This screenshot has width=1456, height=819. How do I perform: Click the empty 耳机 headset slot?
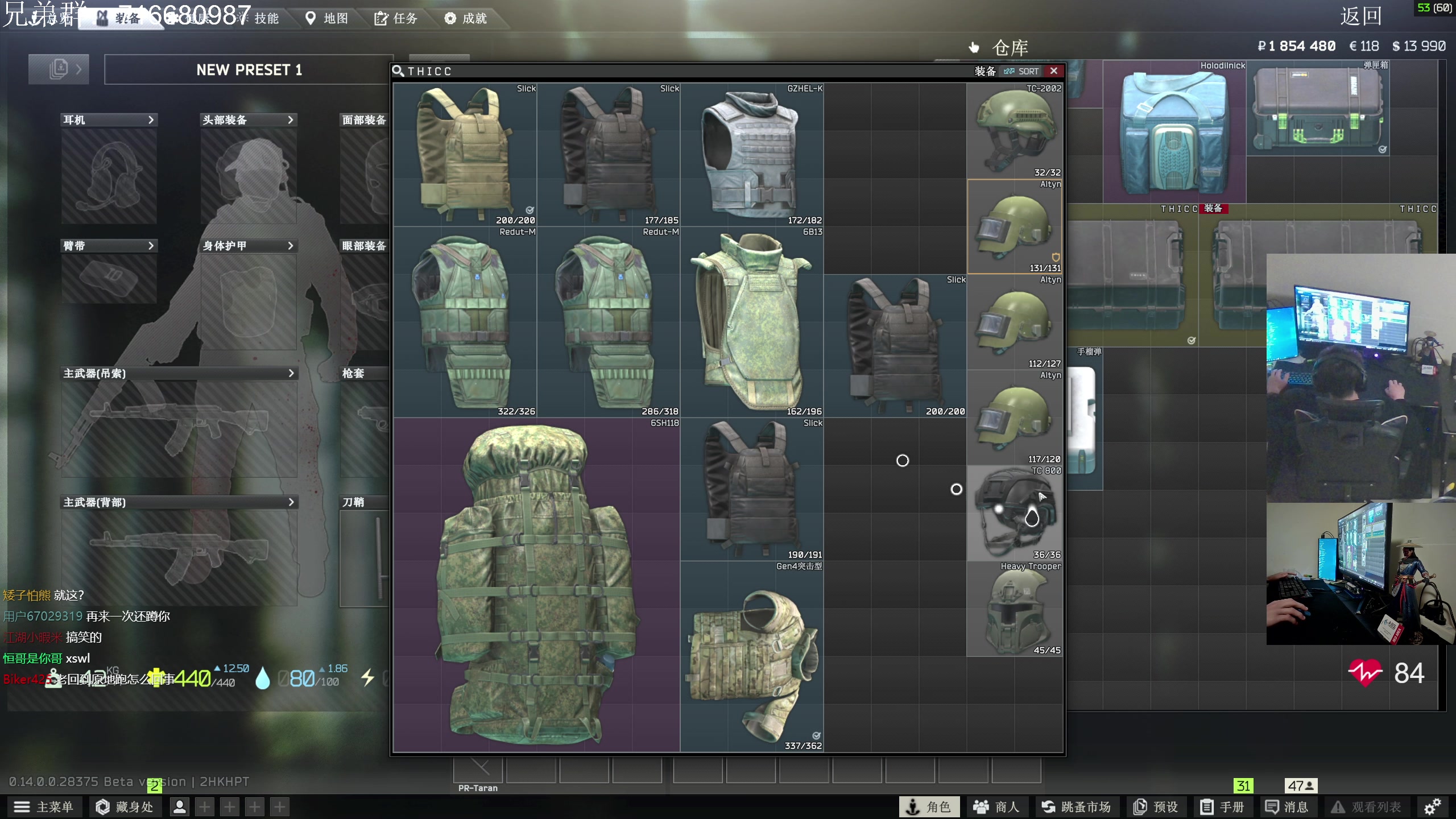109,175
